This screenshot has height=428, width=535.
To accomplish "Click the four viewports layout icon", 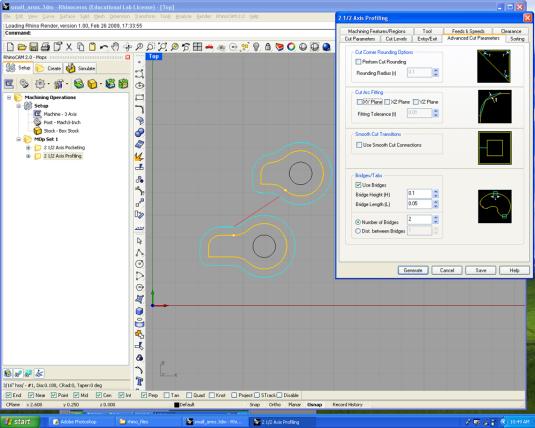I will [x=198, y=47].
